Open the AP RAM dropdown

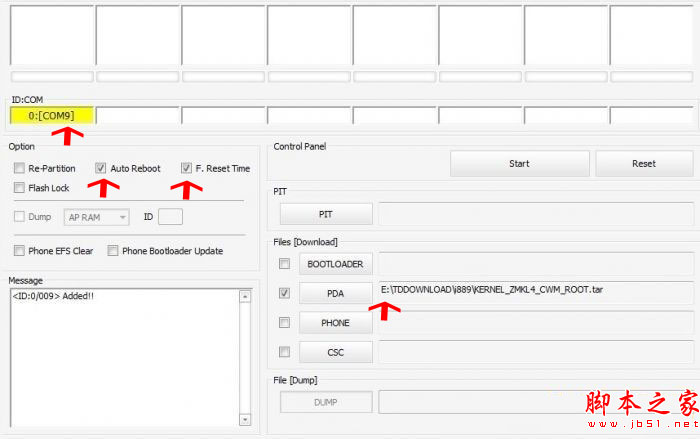click(96, 217)
